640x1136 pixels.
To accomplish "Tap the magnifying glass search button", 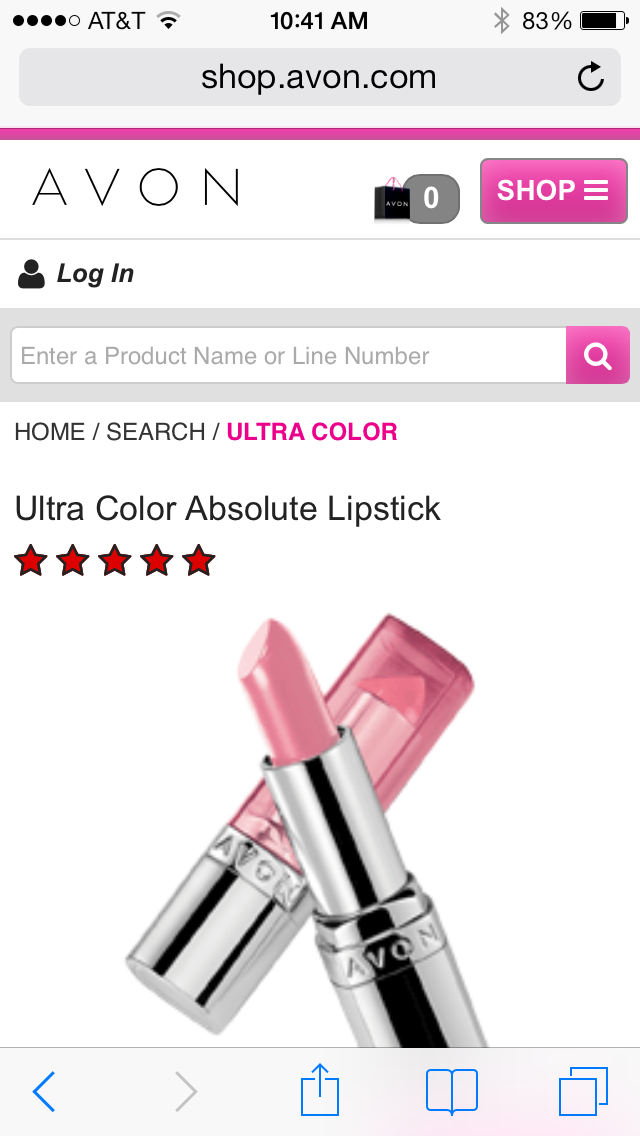I will [597, 355].
